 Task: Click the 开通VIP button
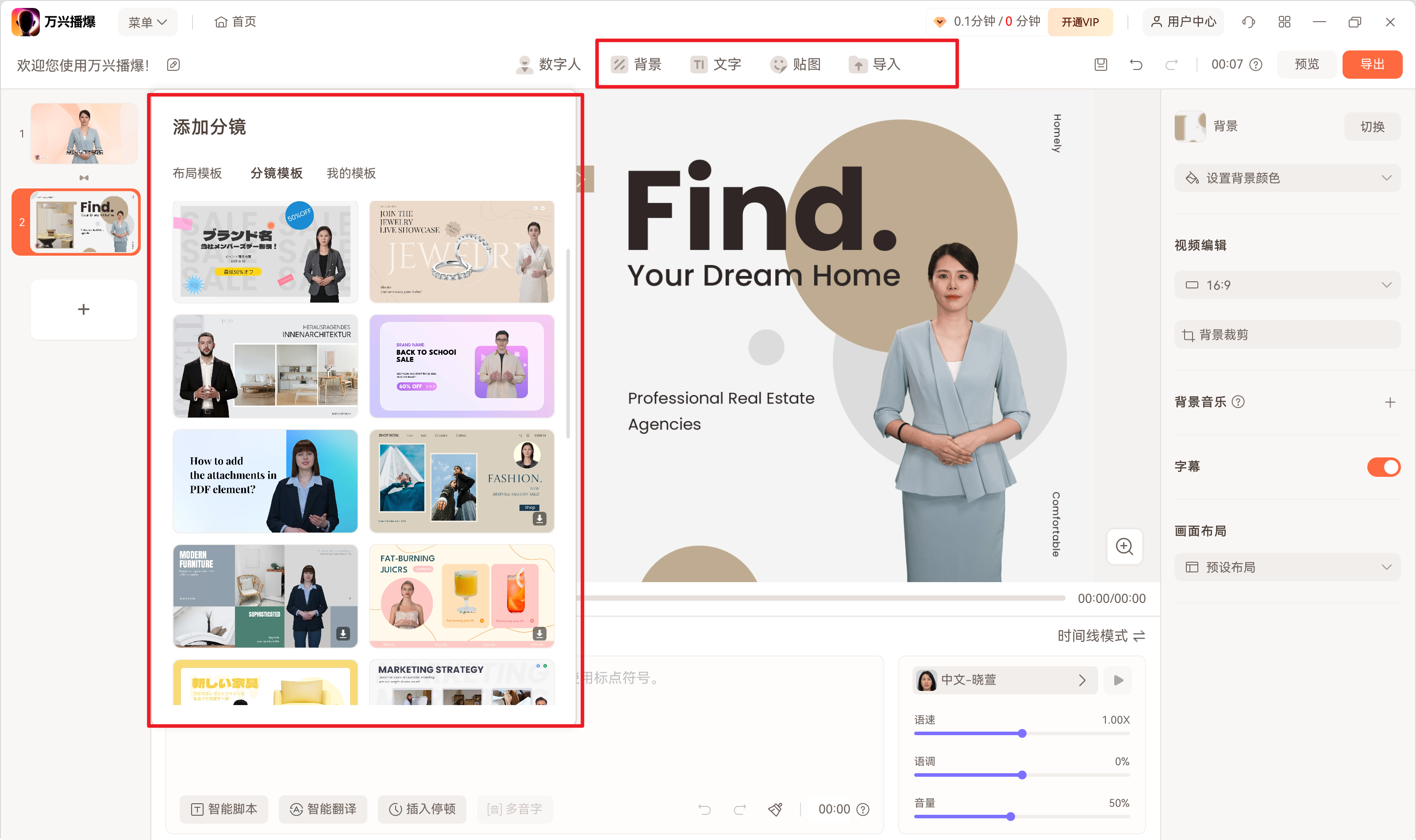tap(1080, 22)
